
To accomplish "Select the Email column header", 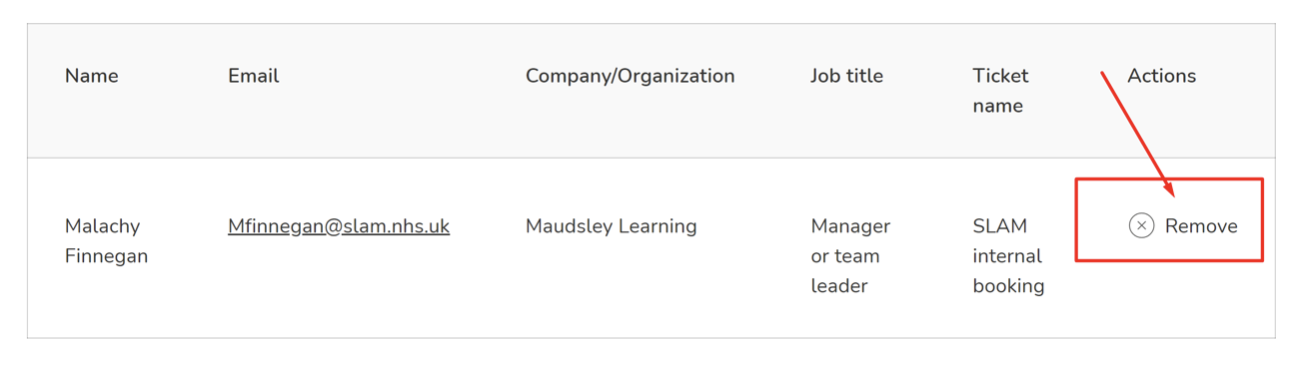I will coord(253,76).
